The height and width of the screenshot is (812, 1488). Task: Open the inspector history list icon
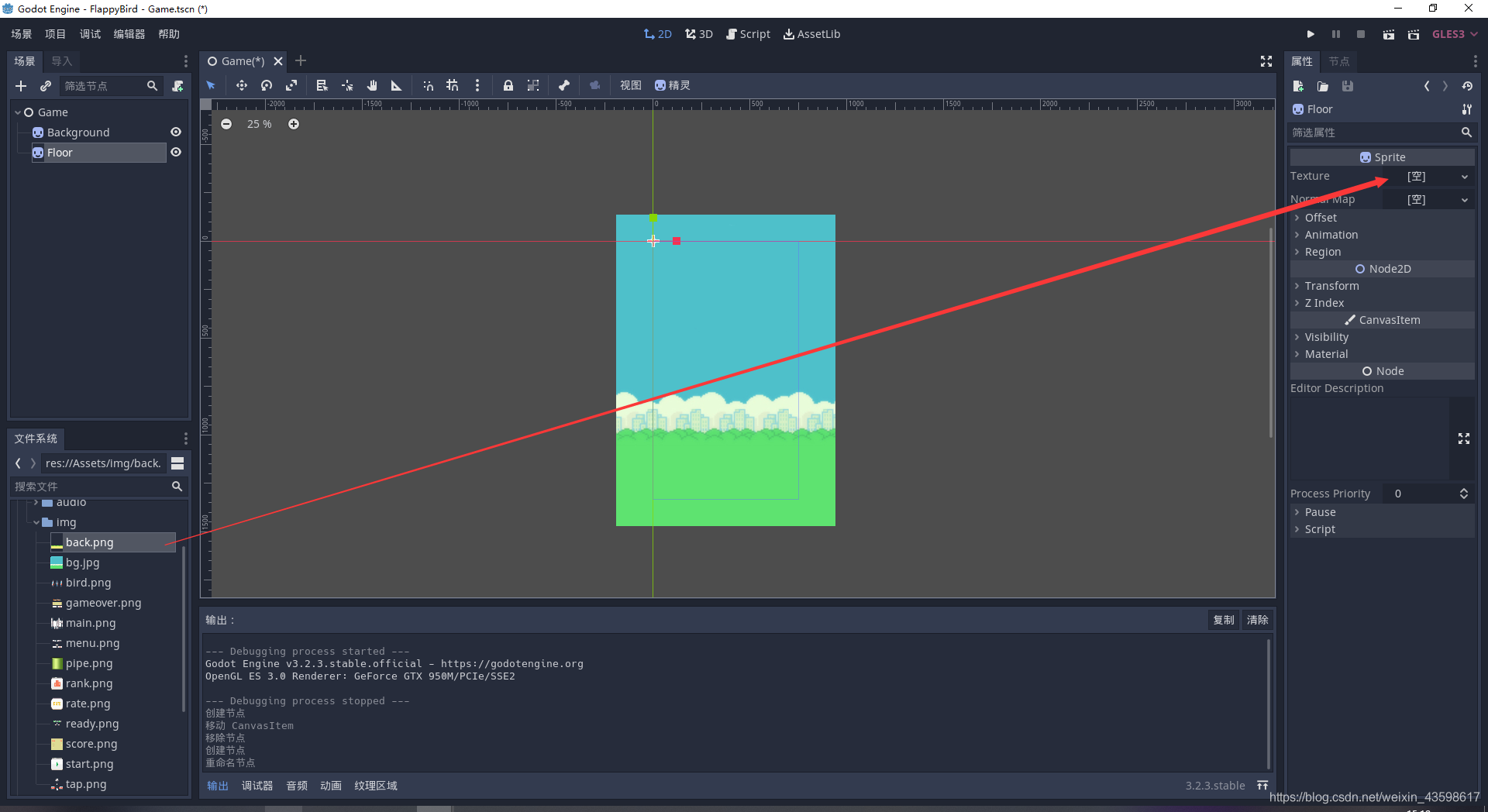pos(1467,86)
